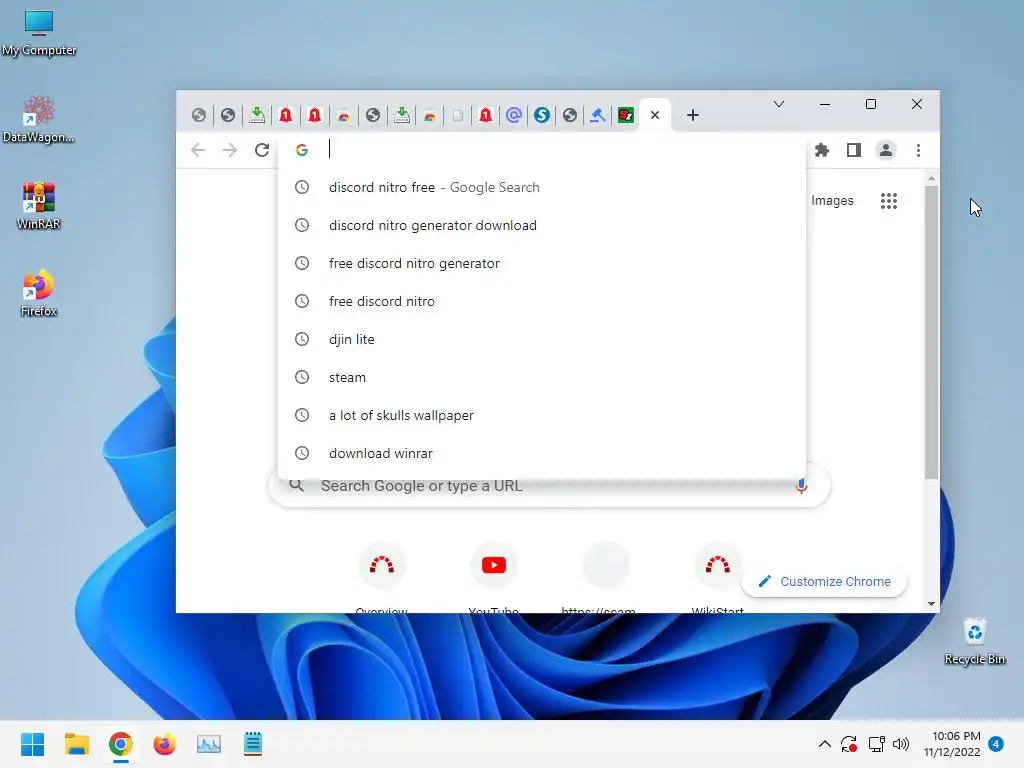Screen dimensions: 1024x768
Task: Select the "download winrar" suggestion
Action: [542, 453]
